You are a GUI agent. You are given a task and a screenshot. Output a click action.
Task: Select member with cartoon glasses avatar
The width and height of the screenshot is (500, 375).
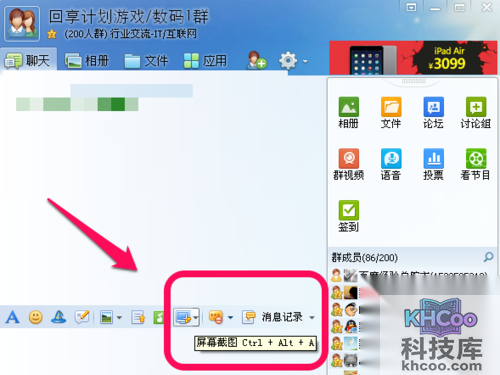click(x=351, y=309)
